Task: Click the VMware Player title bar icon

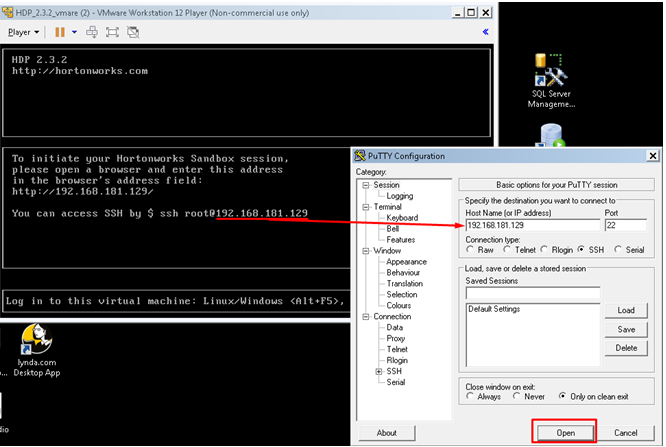Action: tap(7, 12)
